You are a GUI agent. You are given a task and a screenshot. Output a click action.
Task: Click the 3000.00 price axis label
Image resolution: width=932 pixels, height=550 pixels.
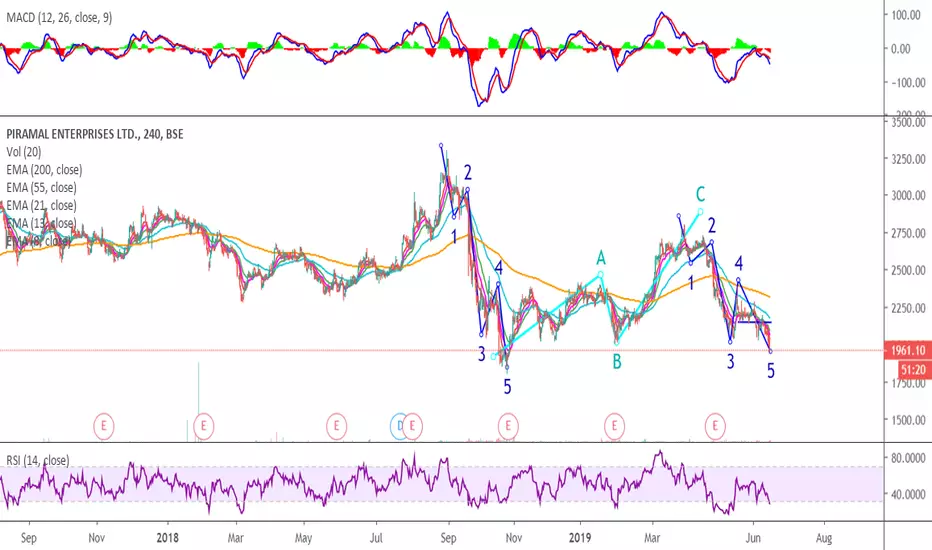tap(908, 195)
